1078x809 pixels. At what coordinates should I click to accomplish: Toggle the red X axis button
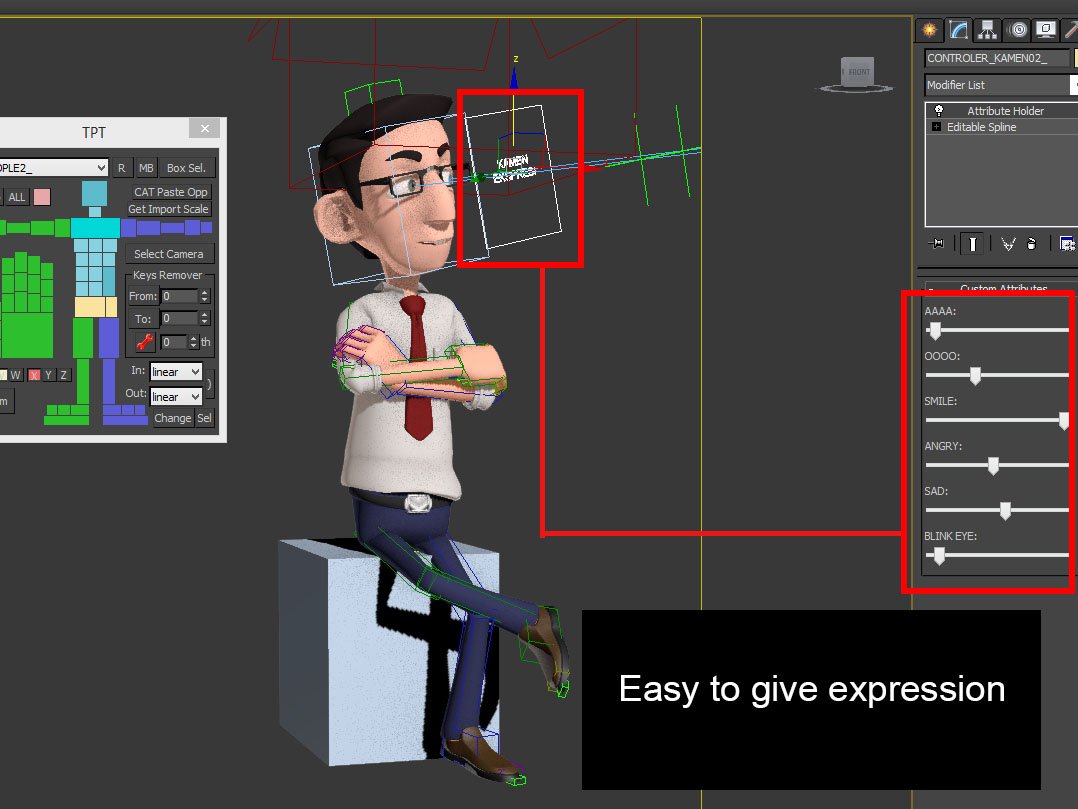coord(34,375)
